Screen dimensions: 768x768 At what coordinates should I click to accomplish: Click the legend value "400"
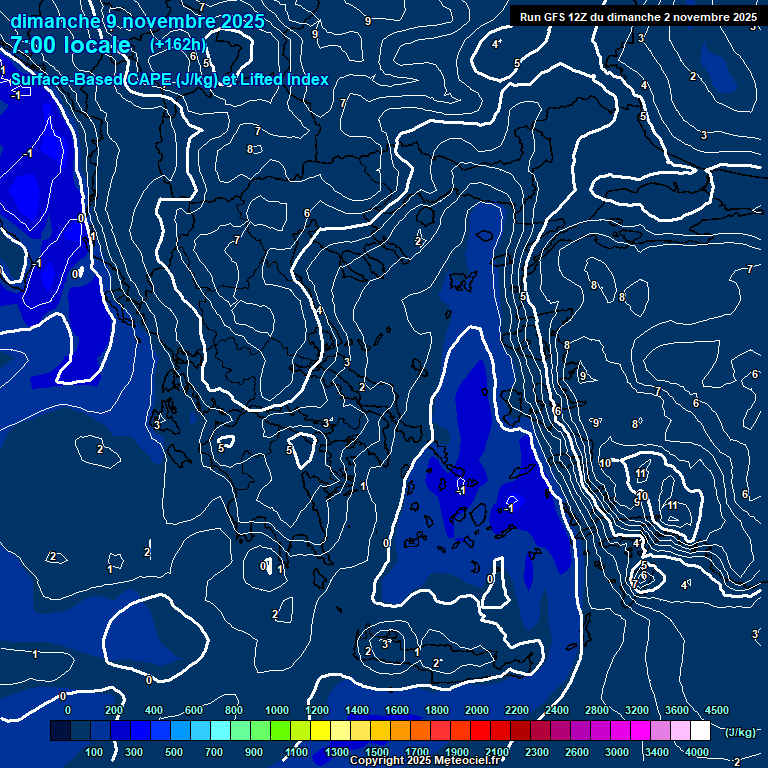(x=154, y=710)
